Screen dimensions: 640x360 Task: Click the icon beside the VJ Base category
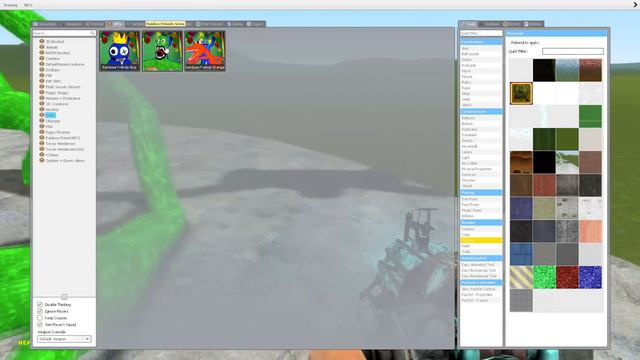pos(42,155)
